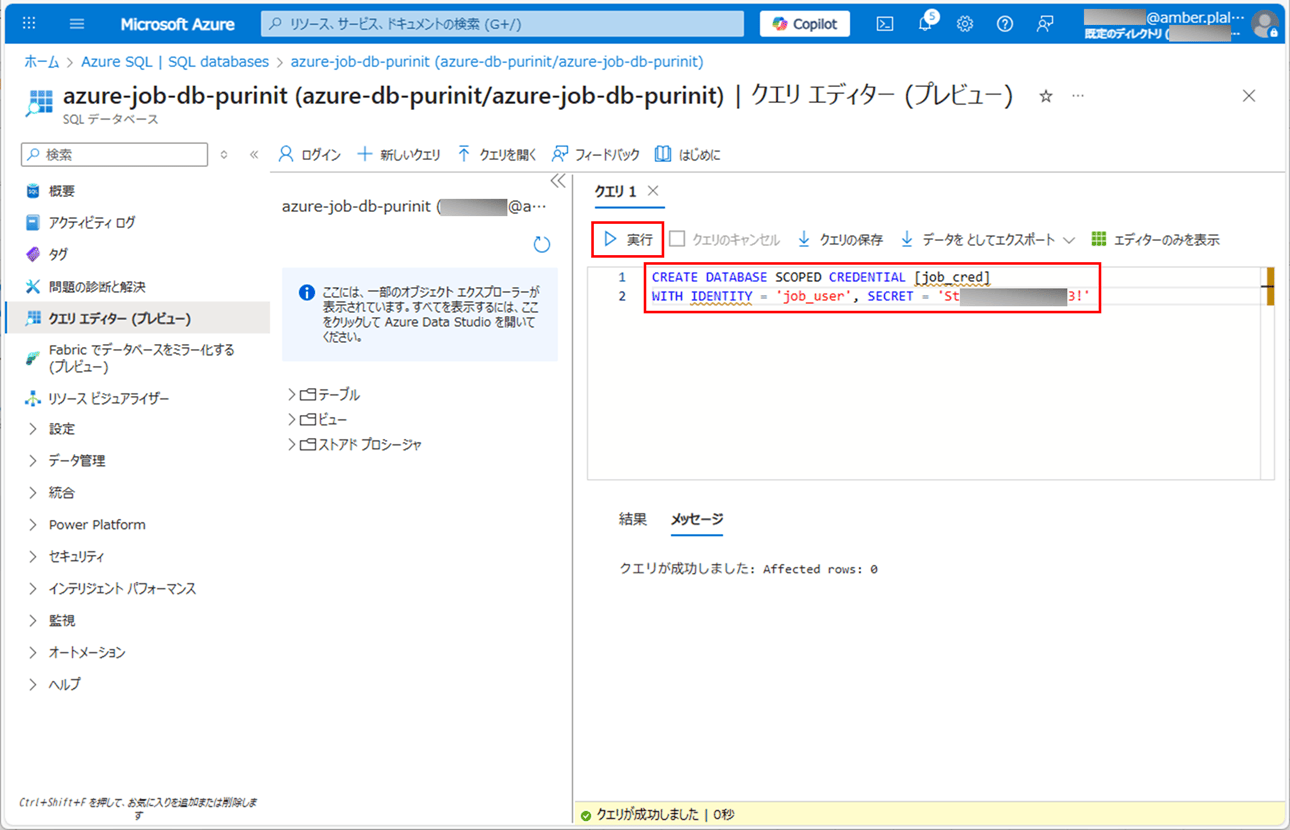Toggle the クエリのキャンセル checkbox icon
This screenshot has width=1290, height=830.
pyautogui.click(x=677, y=239)
